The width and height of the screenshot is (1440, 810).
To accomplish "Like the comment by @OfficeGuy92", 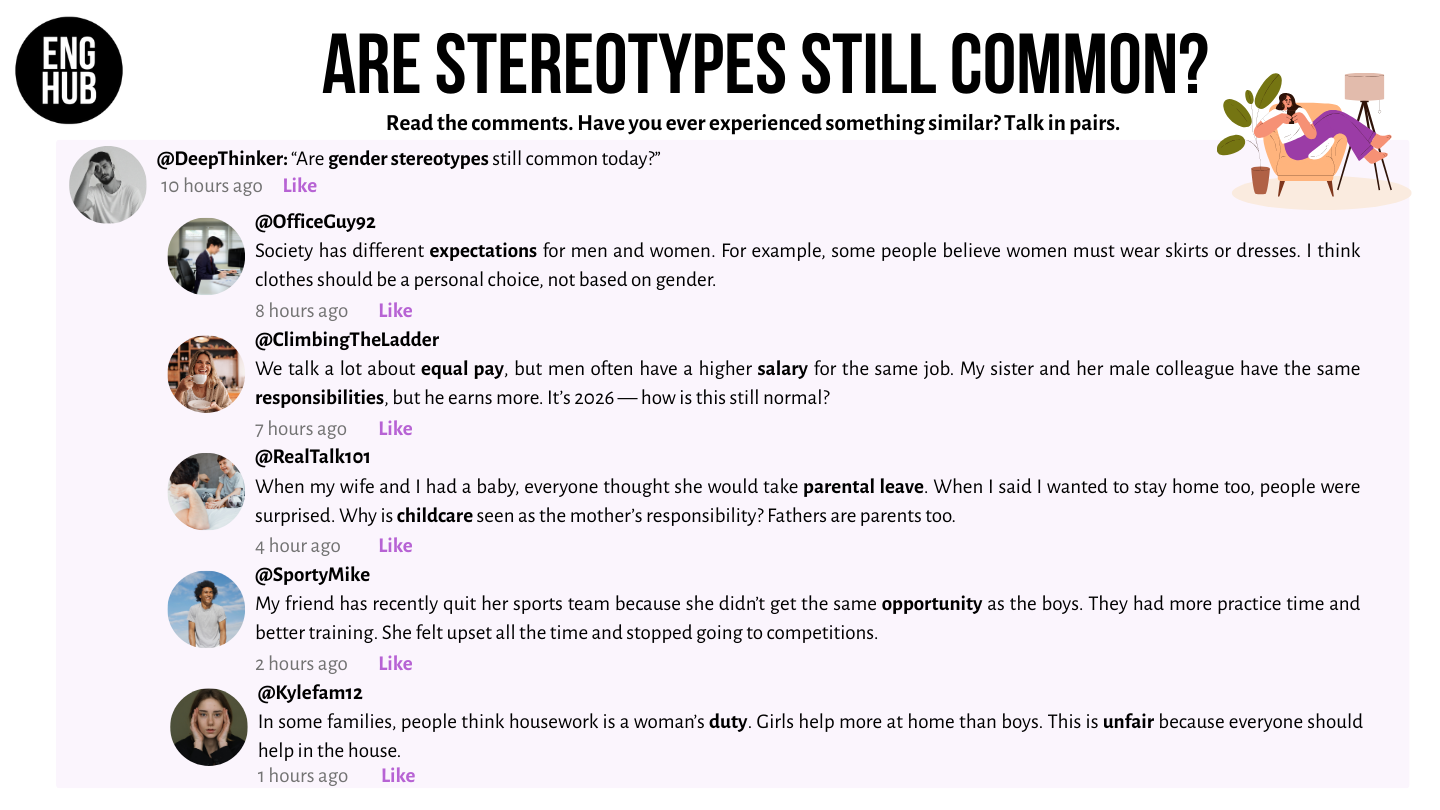I will [x=395, y=310].
